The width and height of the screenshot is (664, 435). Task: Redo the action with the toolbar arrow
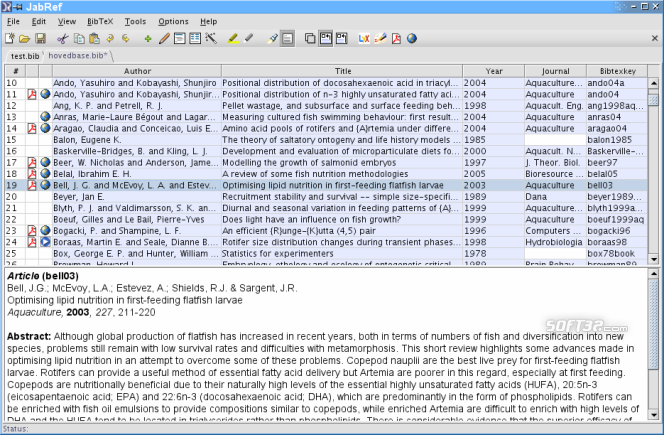click(126, 39)
